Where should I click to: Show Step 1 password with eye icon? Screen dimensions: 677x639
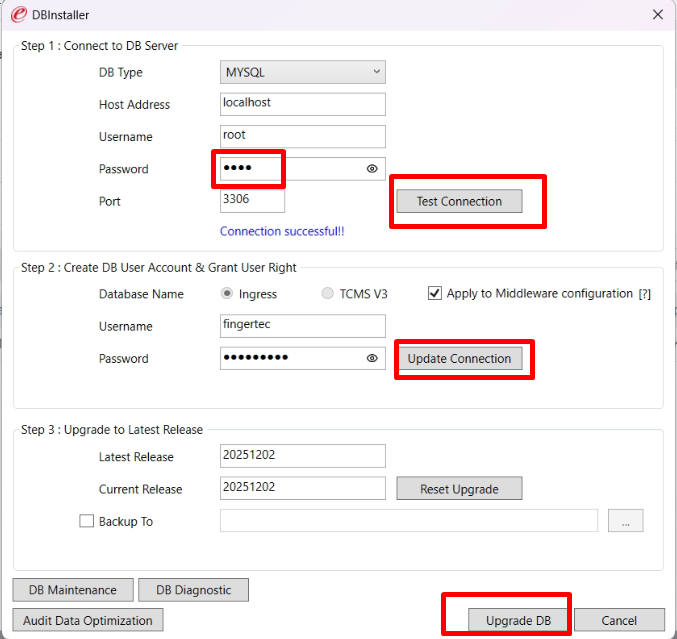[x=372, y=169]
